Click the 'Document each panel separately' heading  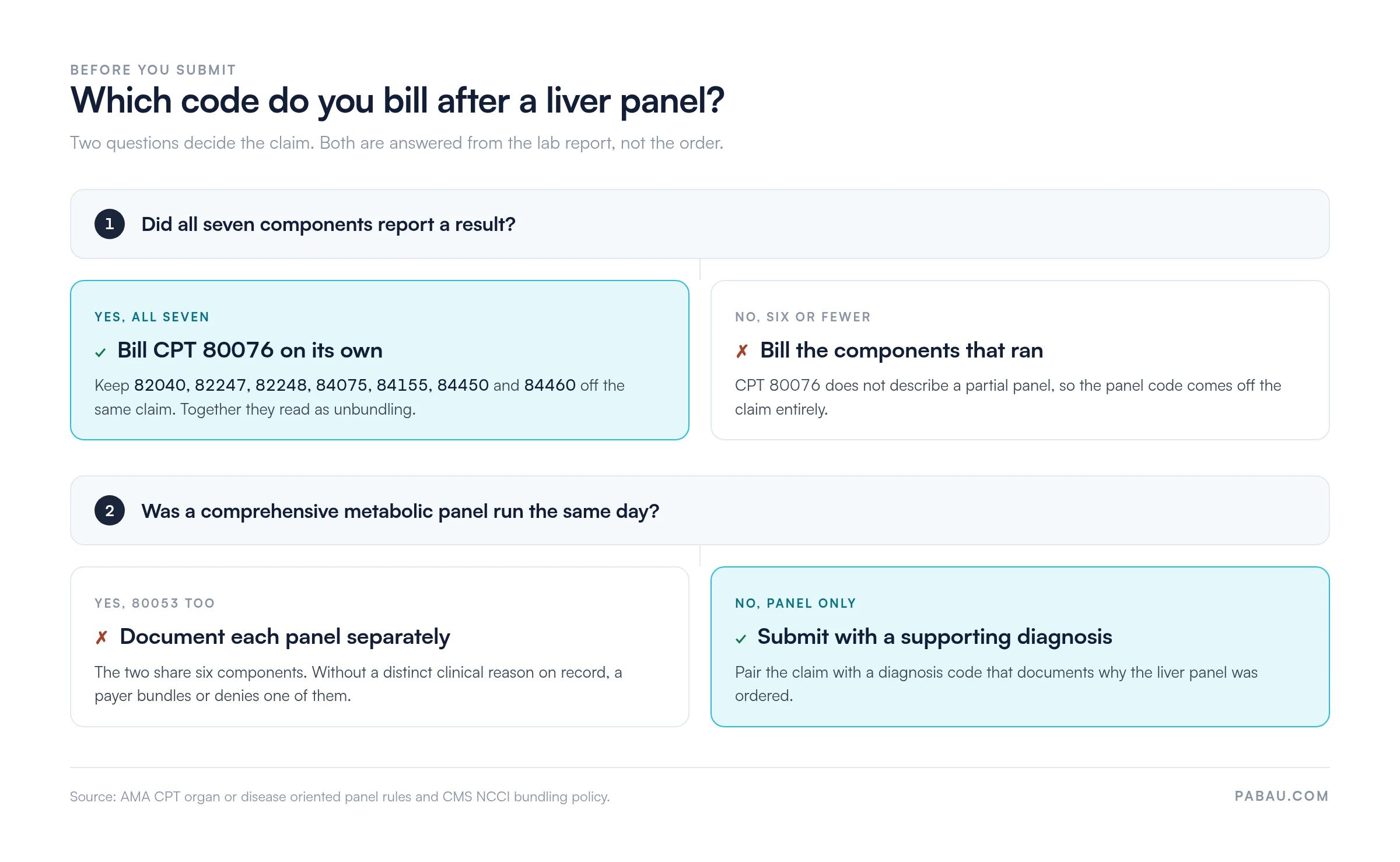tap(285, 637)
